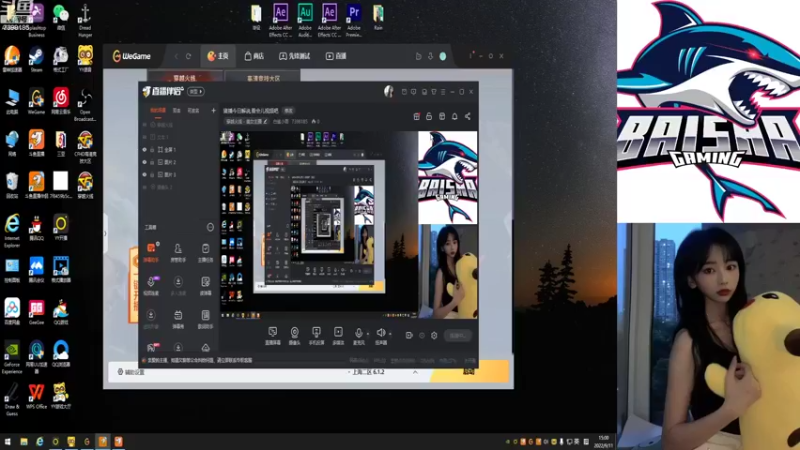
Task: Click WeGame yellow launch game button
Action: [x=470, y=372]
